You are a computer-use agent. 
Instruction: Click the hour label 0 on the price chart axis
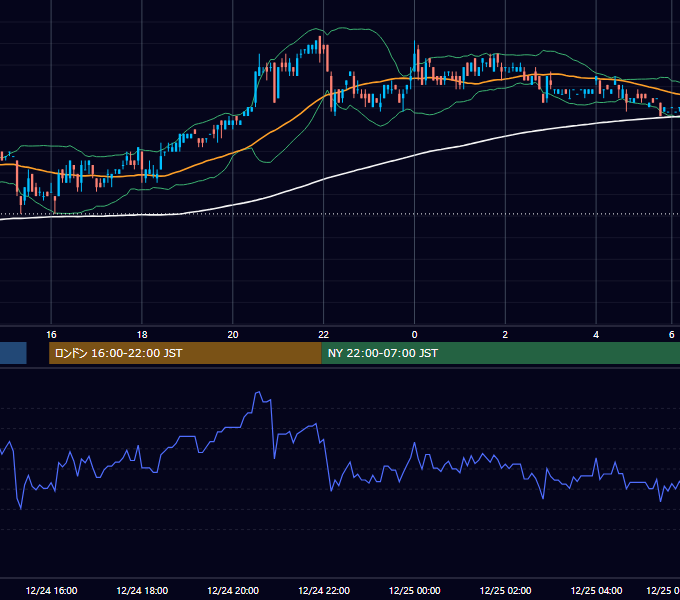pos(414,335)
